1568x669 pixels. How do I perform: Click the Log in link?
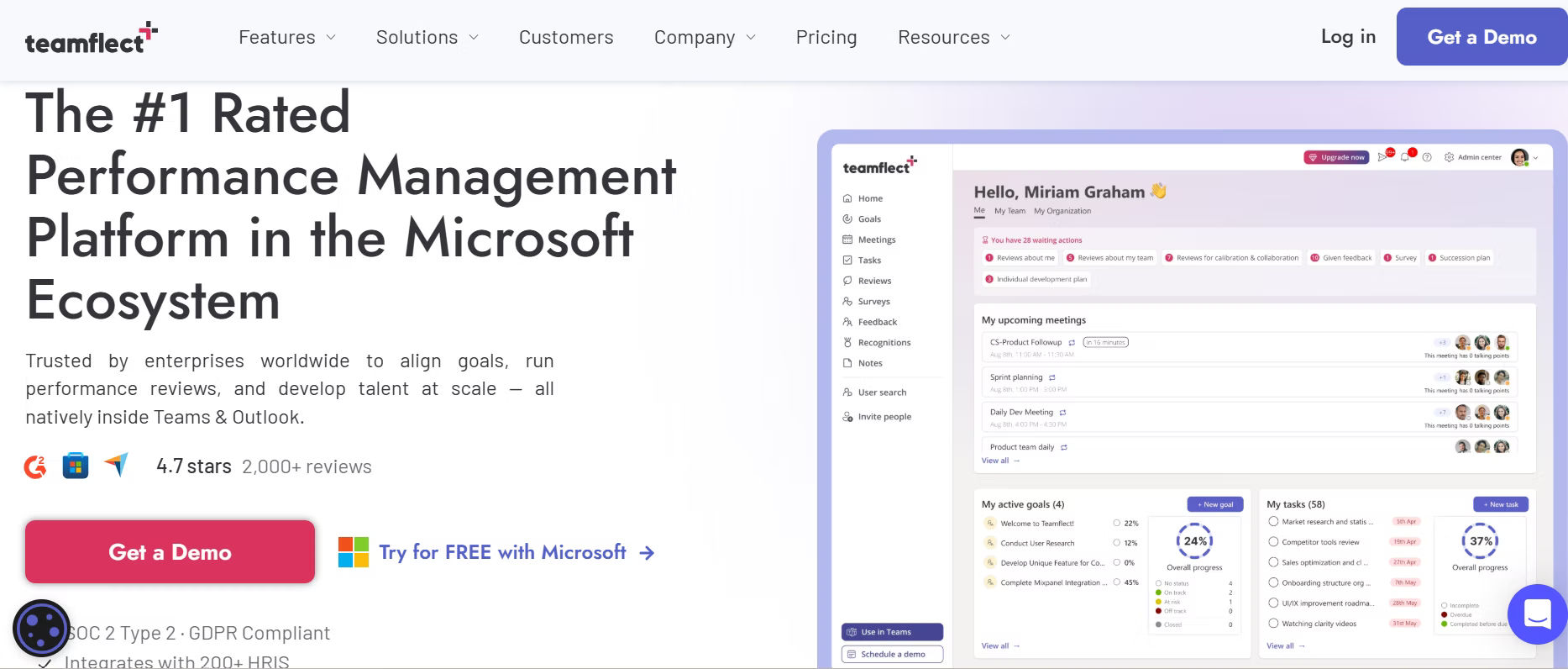[1348, 37]
